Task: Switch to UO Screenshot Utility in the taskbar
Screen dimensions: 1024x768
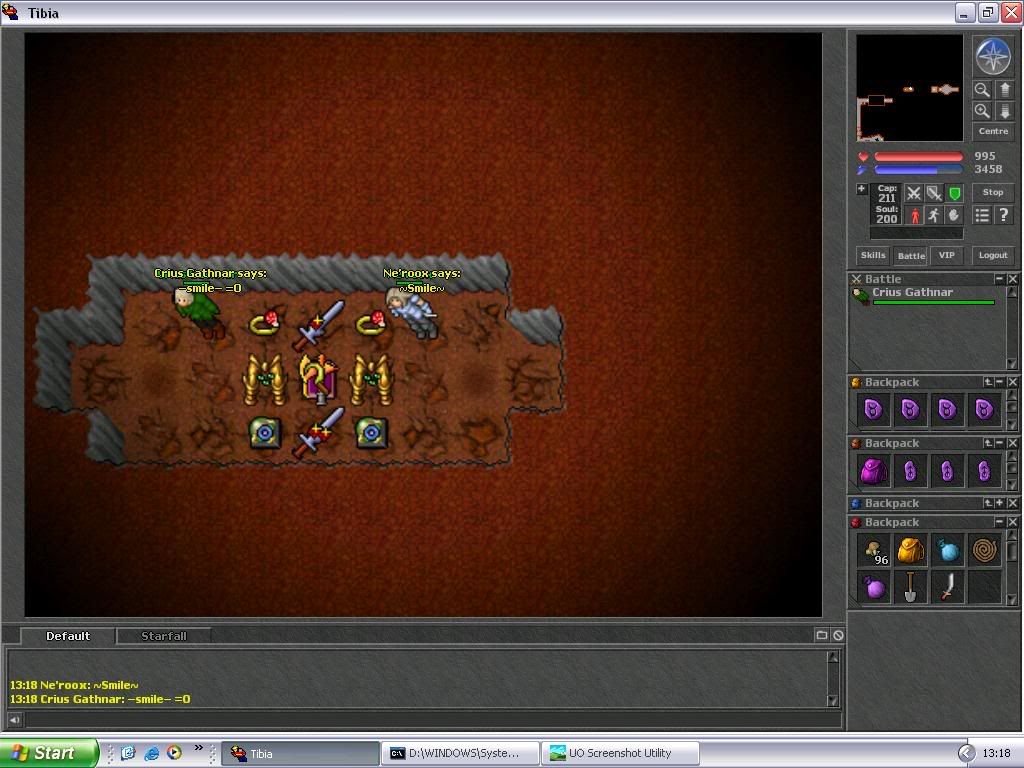Action: click(620, 753)
